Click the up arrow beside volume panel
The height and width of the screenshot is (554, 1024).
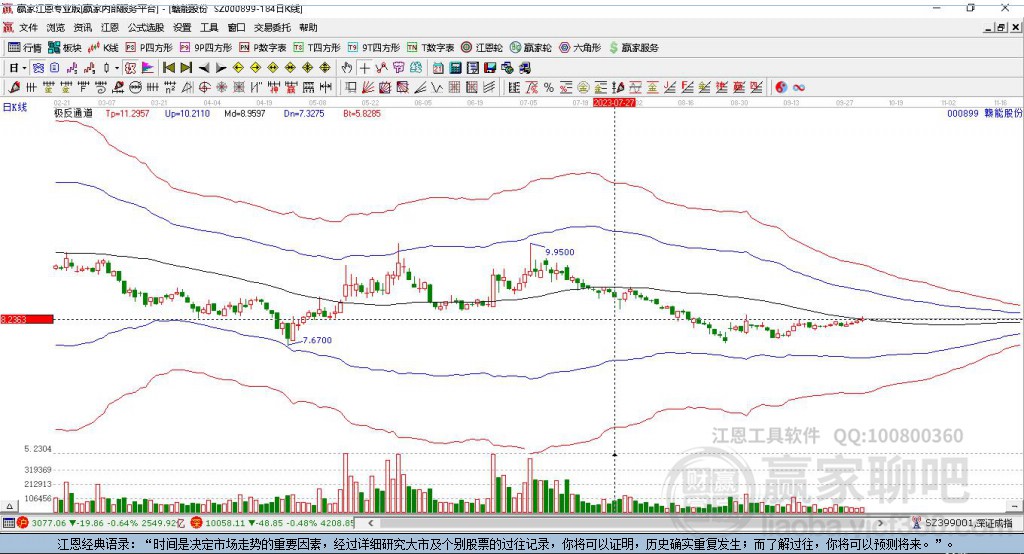pos(9,506)
